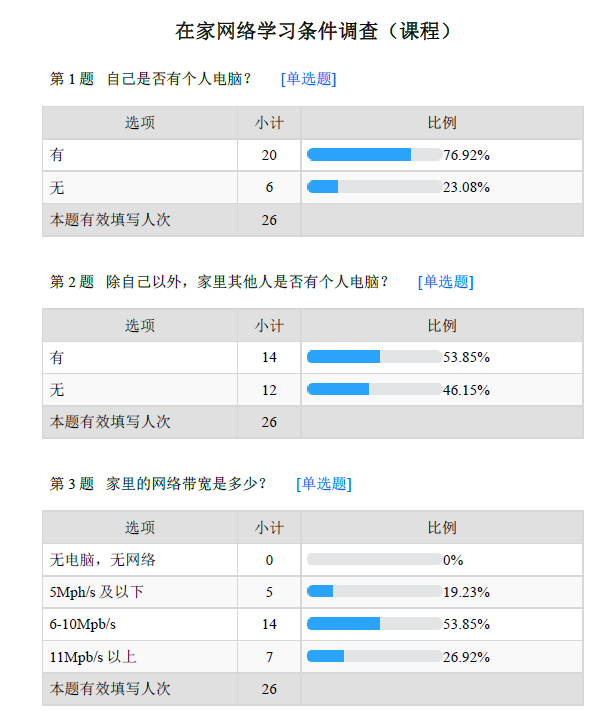Click the 26.92% progress bar
The height and width of the screenshot is (723, 611).
click(x=374, y=656)
